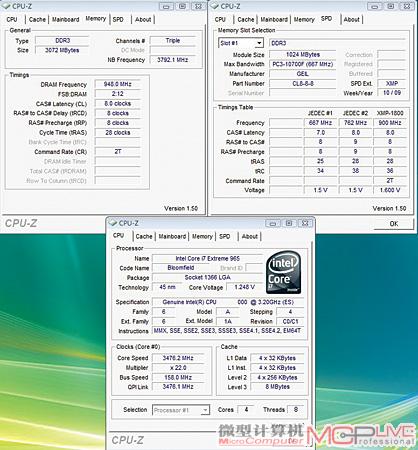
Task: Maximize the top-left Memory window
Action: pyautogui.click(x=182, y=6)
